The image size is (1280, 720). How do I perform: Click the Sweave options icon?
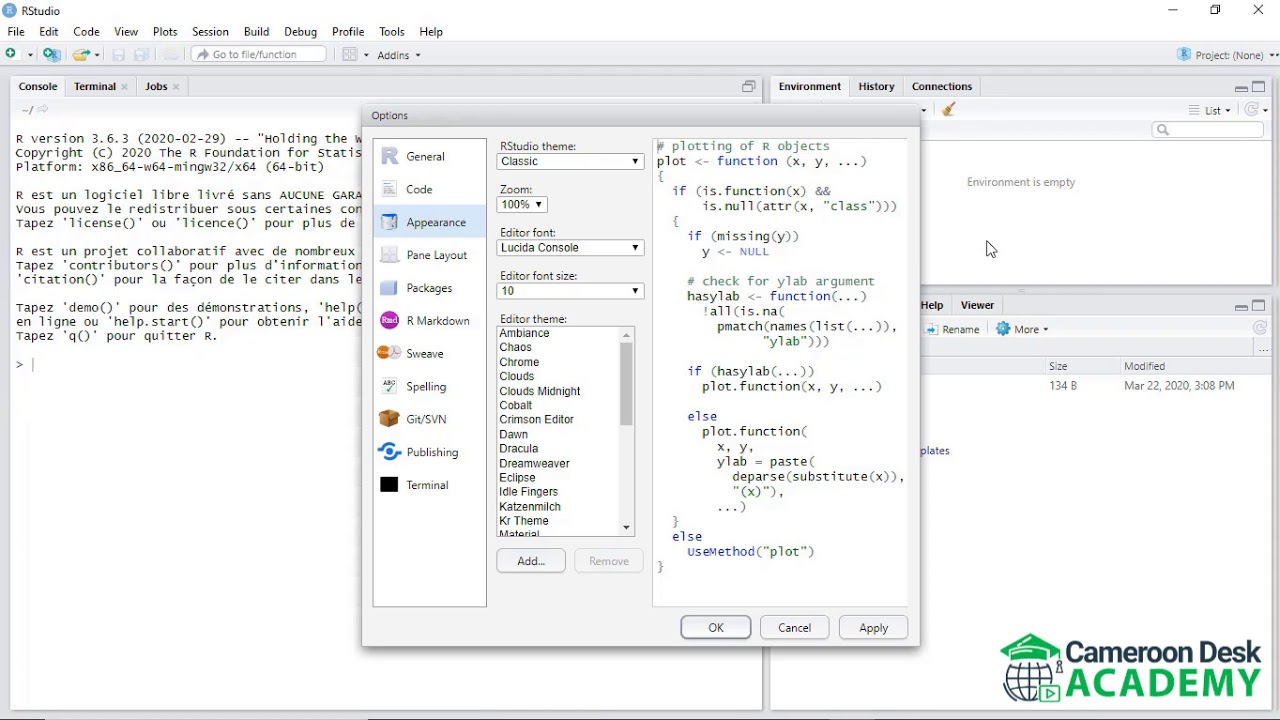tap(389, 353)
